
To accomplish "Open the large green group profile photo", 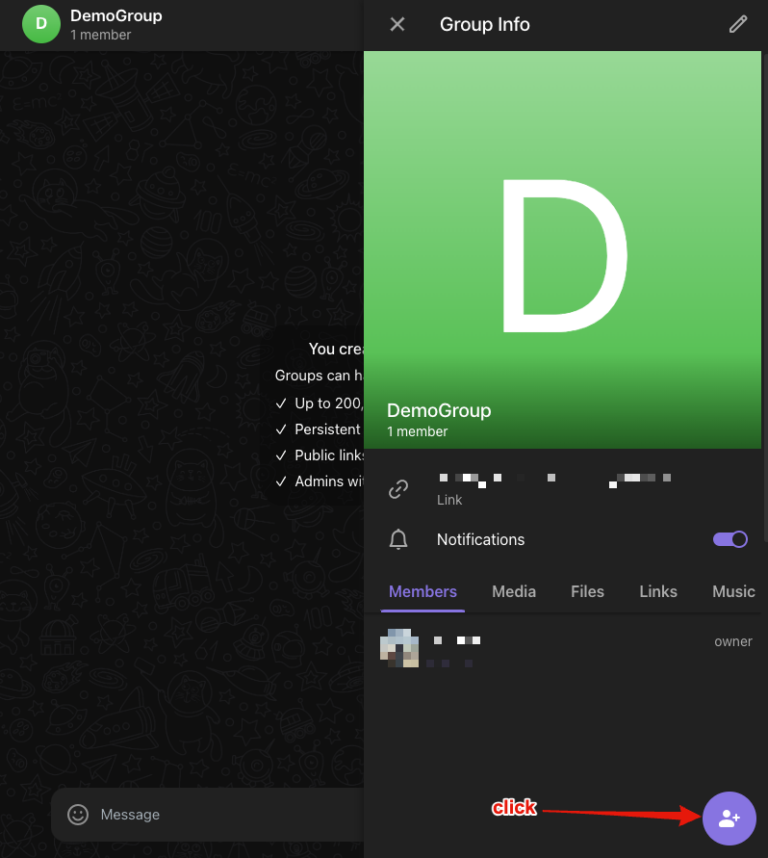I will pos(563,230).
